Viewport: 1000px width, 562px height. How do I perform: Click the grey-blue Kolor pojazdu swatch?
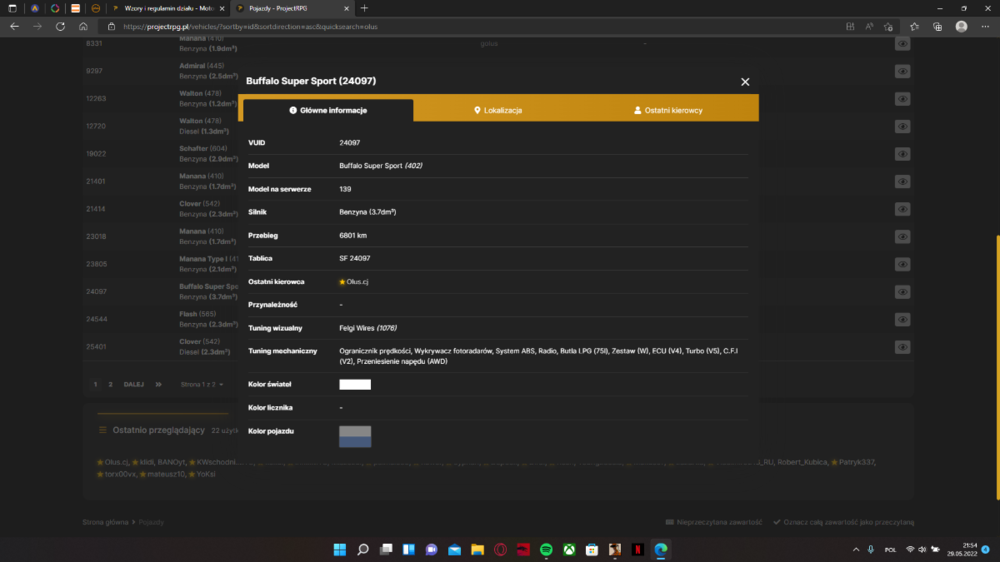[355, 436]
